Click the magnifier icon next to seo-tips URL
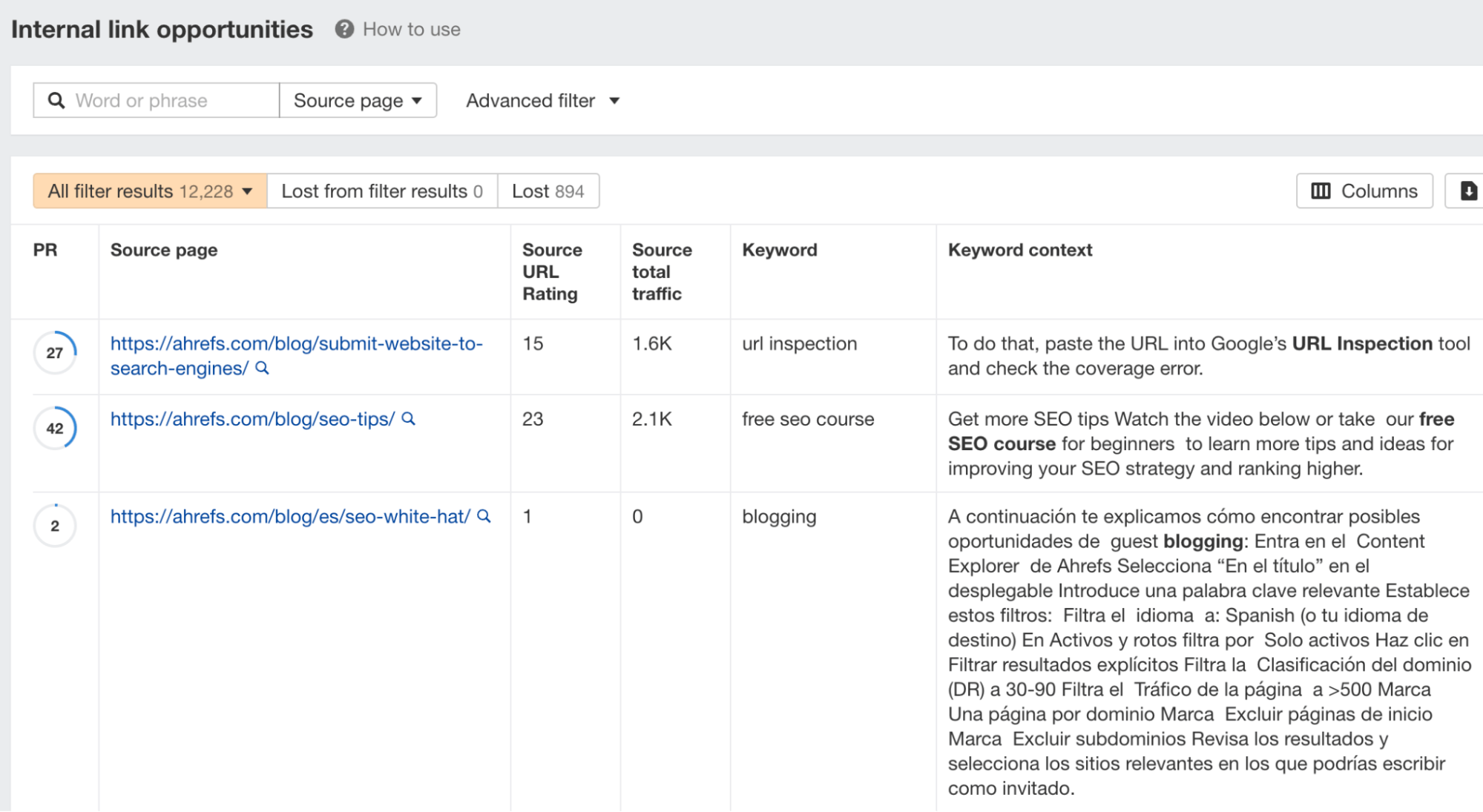The height and width of the screenshot is (812, 1483). tap(407, 419)
